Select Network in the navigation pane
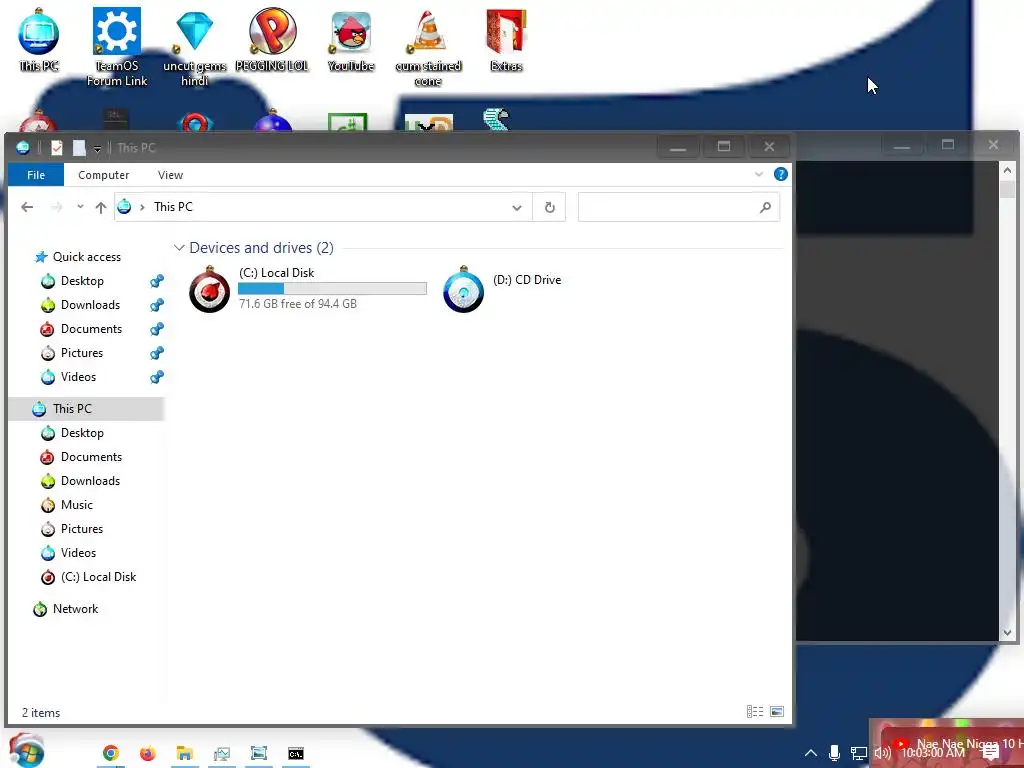The height and width of the screenshot is (768, 1024). tap(75, 609)
